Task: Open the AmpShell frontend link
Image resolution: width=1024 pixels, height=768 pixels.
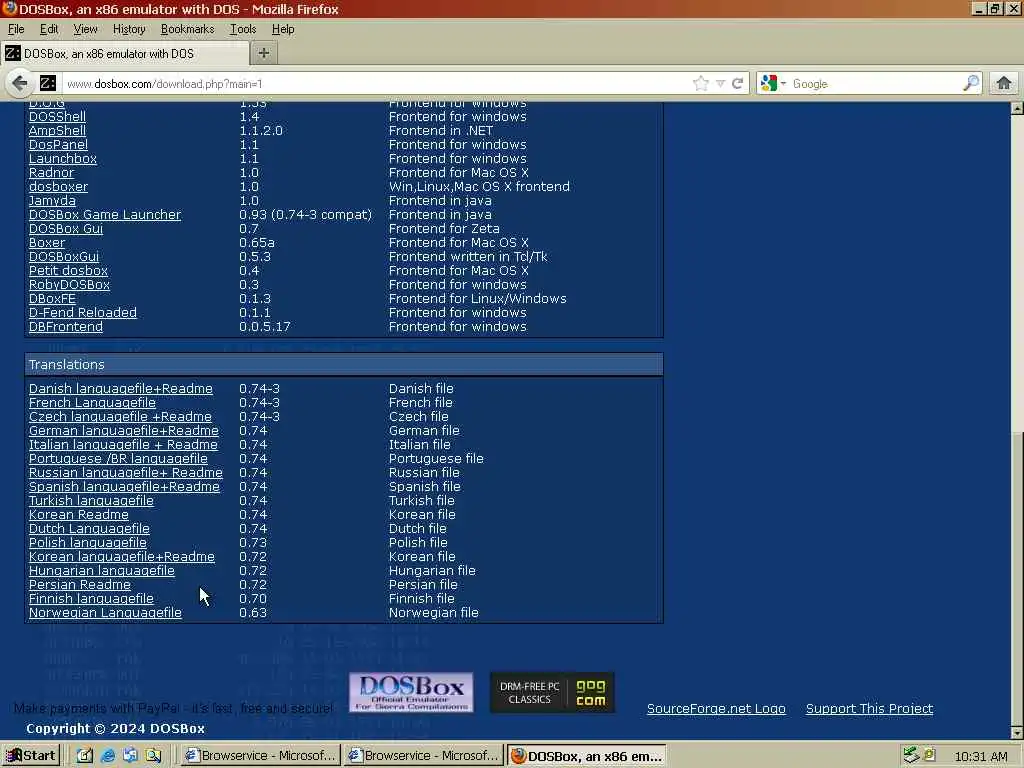Action: tap(57, 131)
